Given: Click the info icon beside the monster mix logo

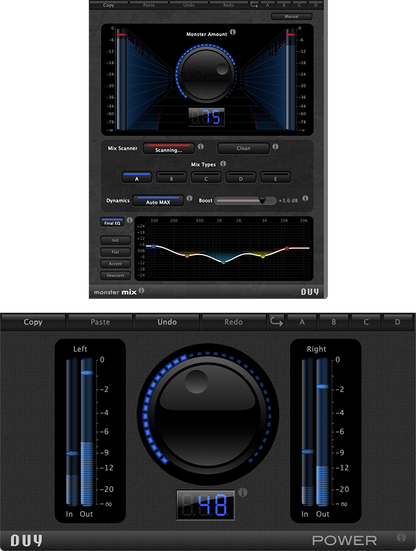Looking at the screenshot, I should pos(141,291).
